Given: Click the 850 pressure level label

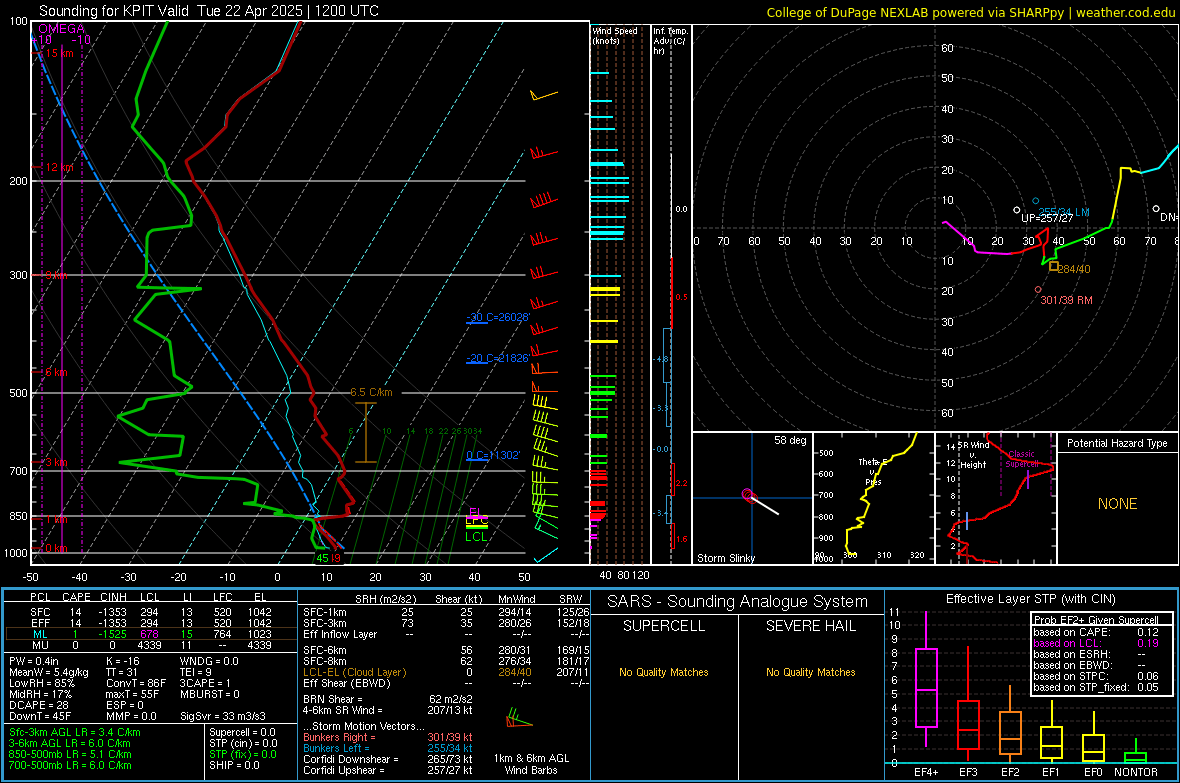Looking at the screenshot, I should 18,516.
